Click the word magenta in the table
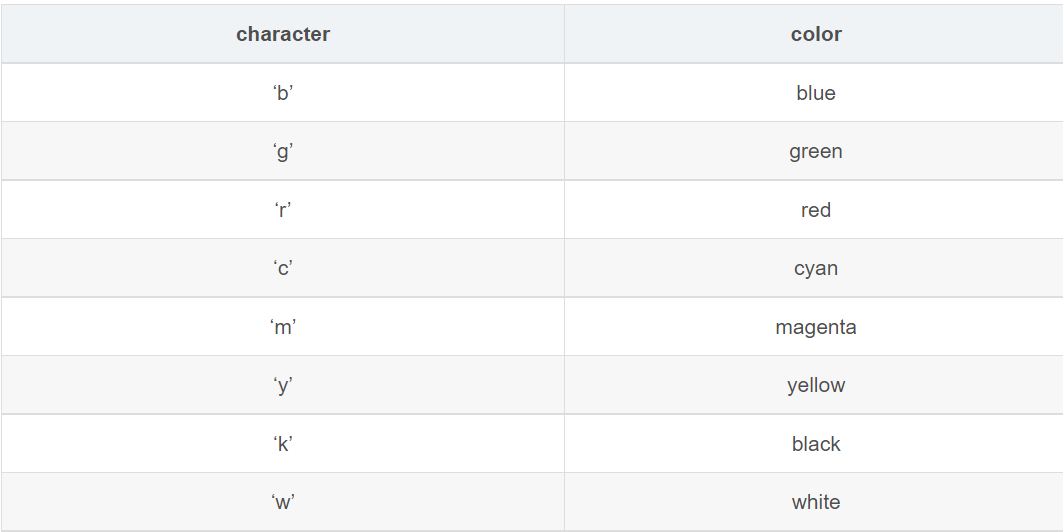The width and height of the screenshot is (1063, 532). (x=816, y=328)
